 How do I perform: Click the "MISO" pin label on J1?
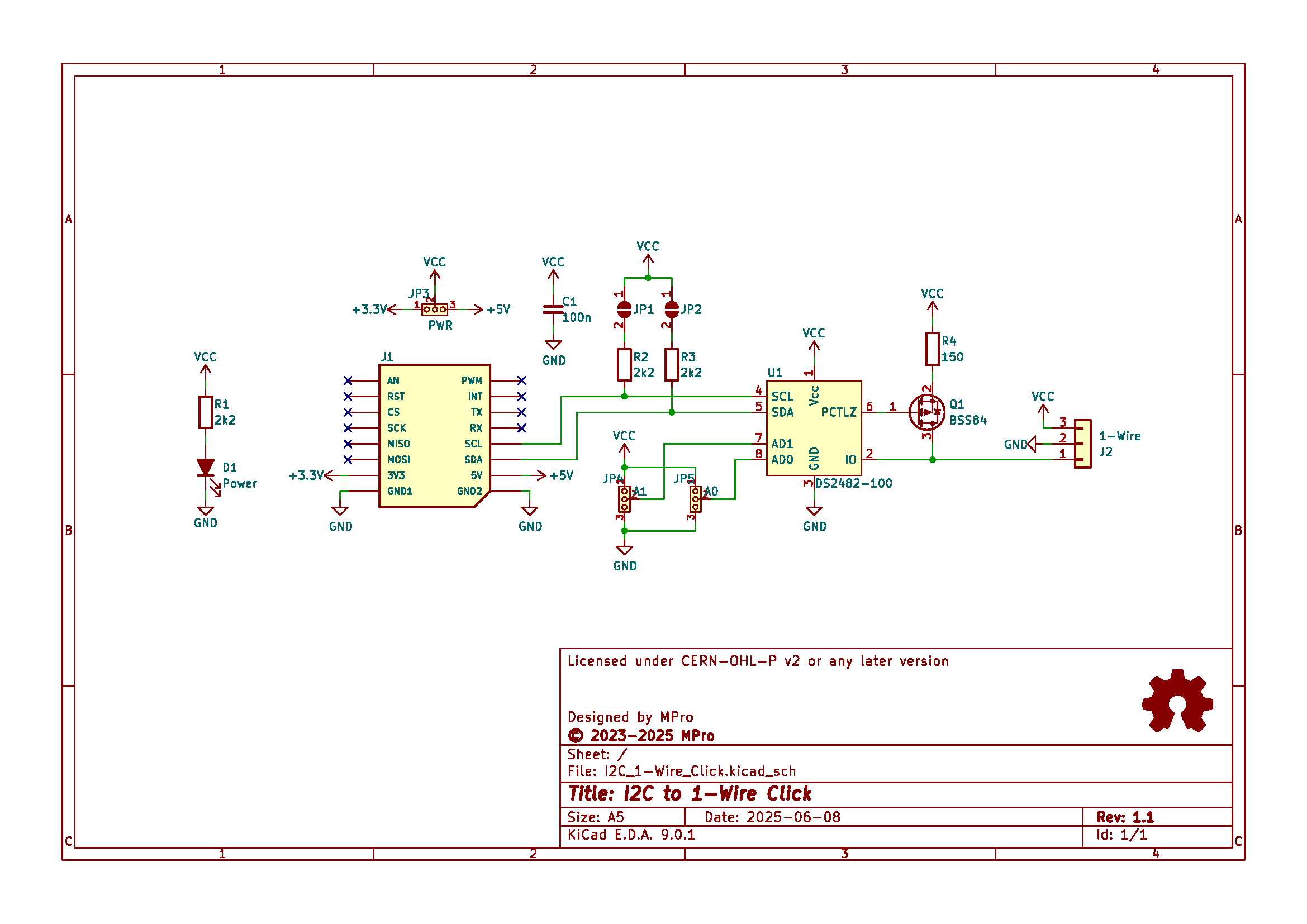pyautogui.click(x=399, y=444)
